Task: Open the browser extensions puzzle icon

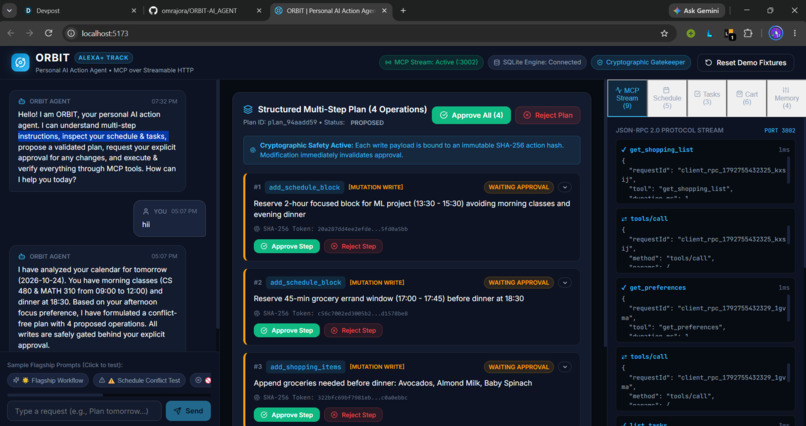Action: tap(748, 33)
